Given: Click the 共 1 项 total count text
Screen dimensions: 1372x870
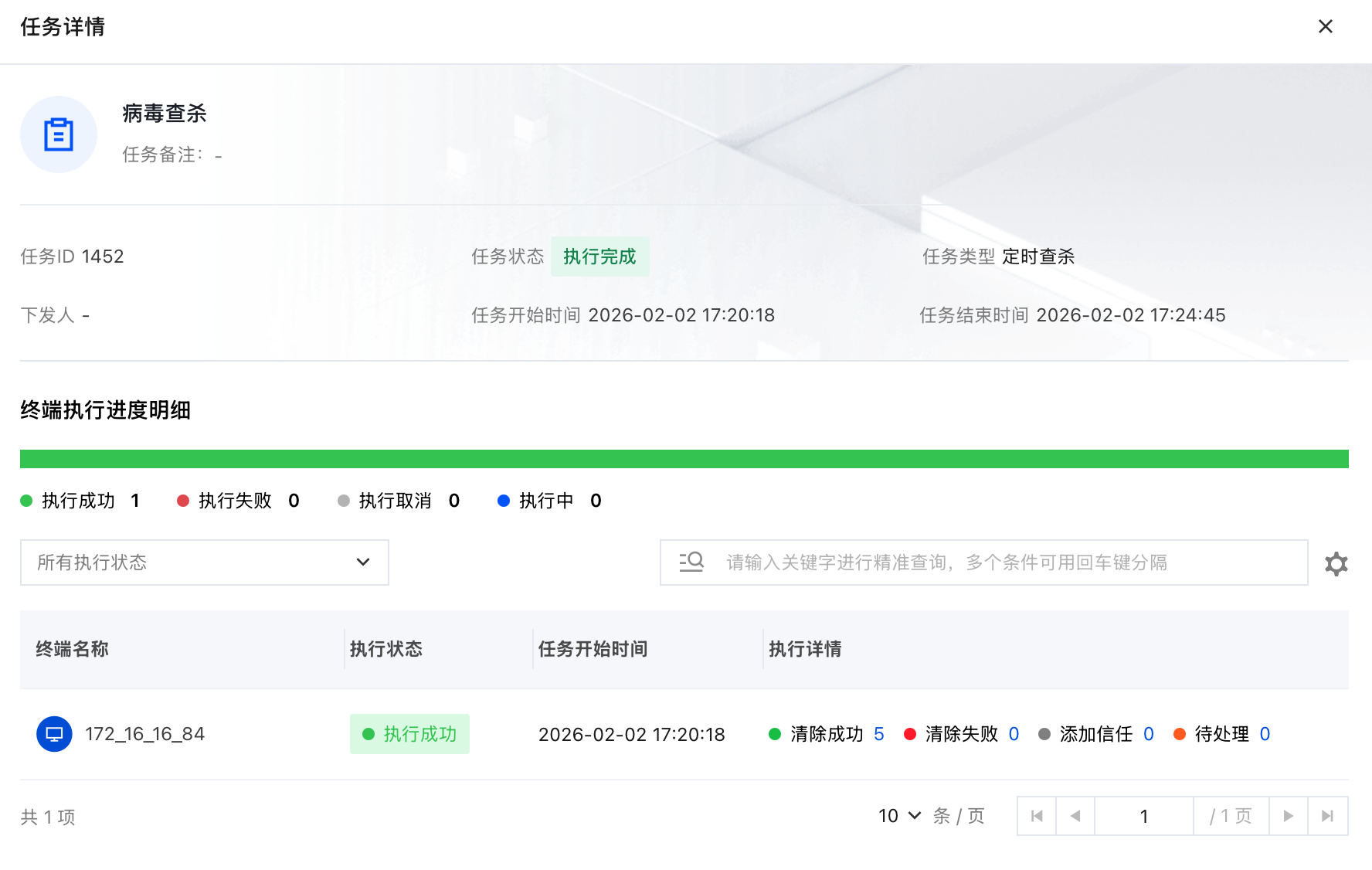Looking at the screenshot, I should (48, 817).
